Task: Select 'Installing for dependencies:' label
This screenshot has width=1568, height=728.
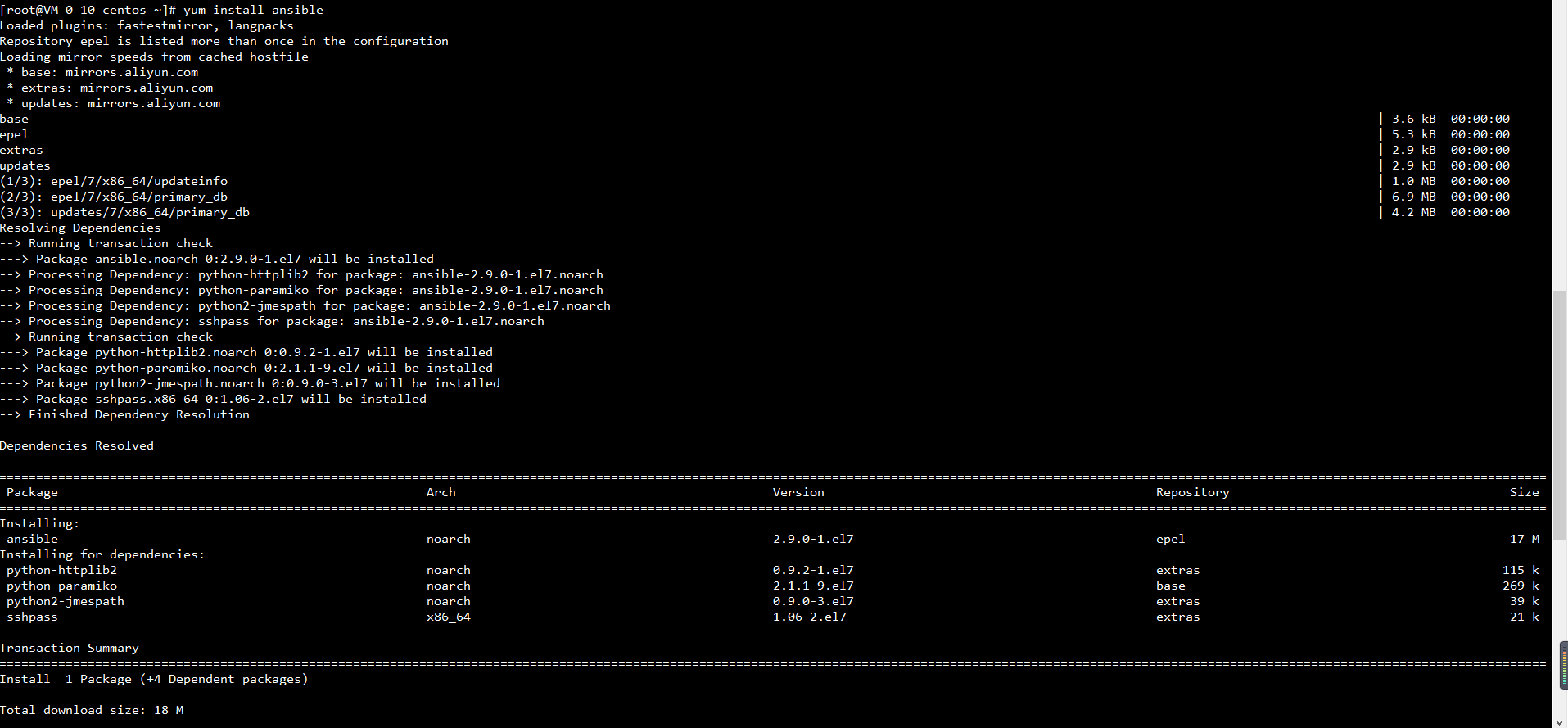Action: [102, 554]
